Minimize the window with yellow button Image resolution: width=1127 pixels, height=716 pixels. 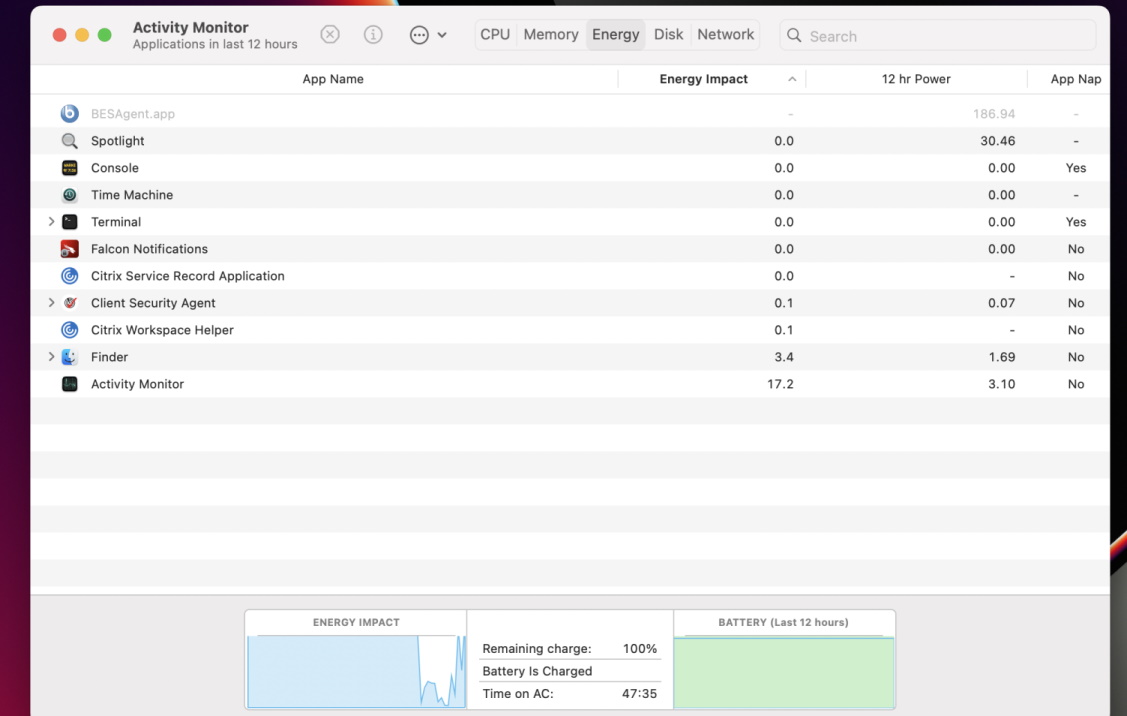click(82, 35)
